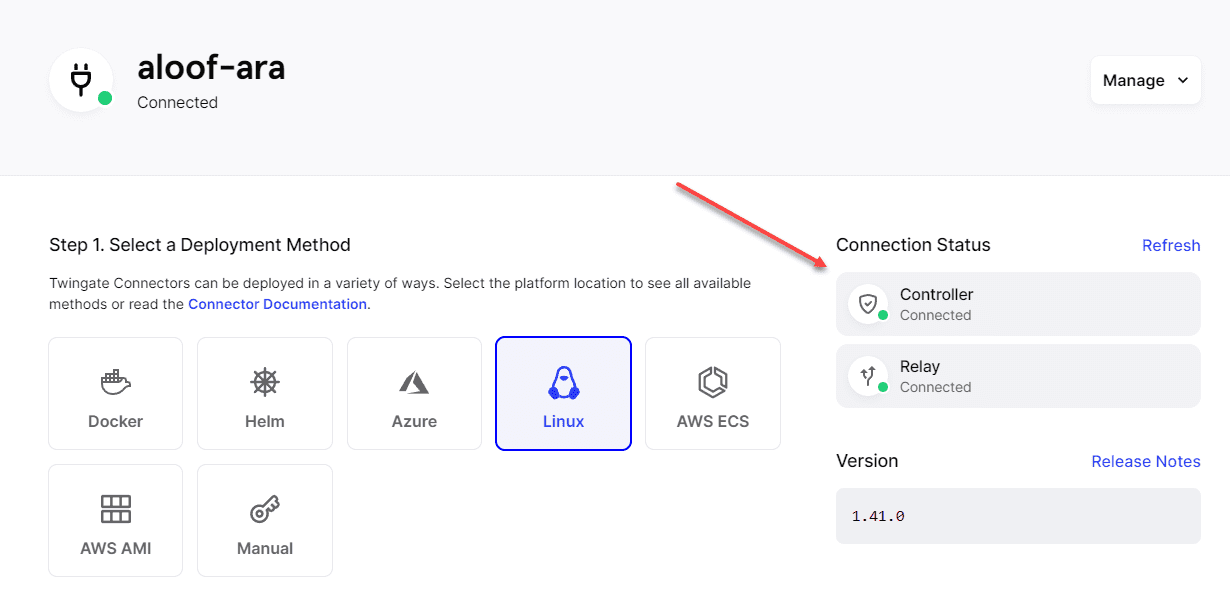Select the Helm wheel icon
1230x604 pixels.
(264, 381)
